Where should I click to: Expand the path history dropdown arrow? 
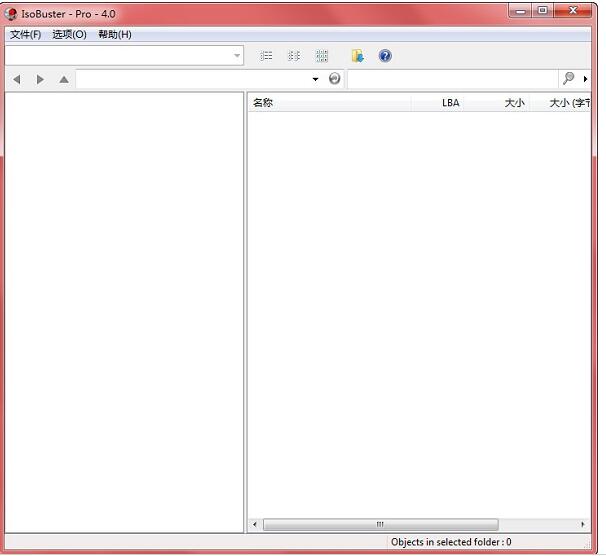[315, 79]
